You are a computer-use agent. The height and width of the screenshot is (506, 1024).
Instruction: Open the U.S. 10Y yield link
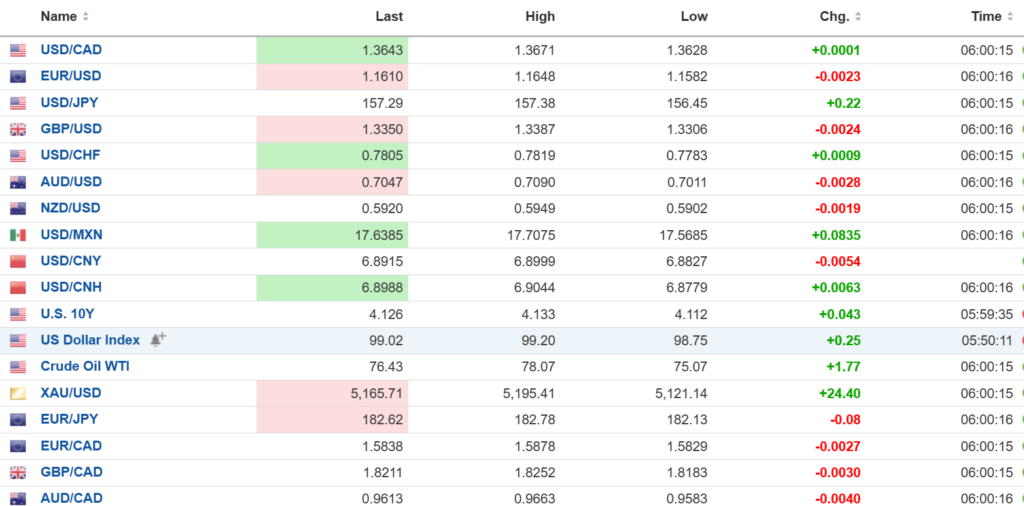tap(67, 314)
